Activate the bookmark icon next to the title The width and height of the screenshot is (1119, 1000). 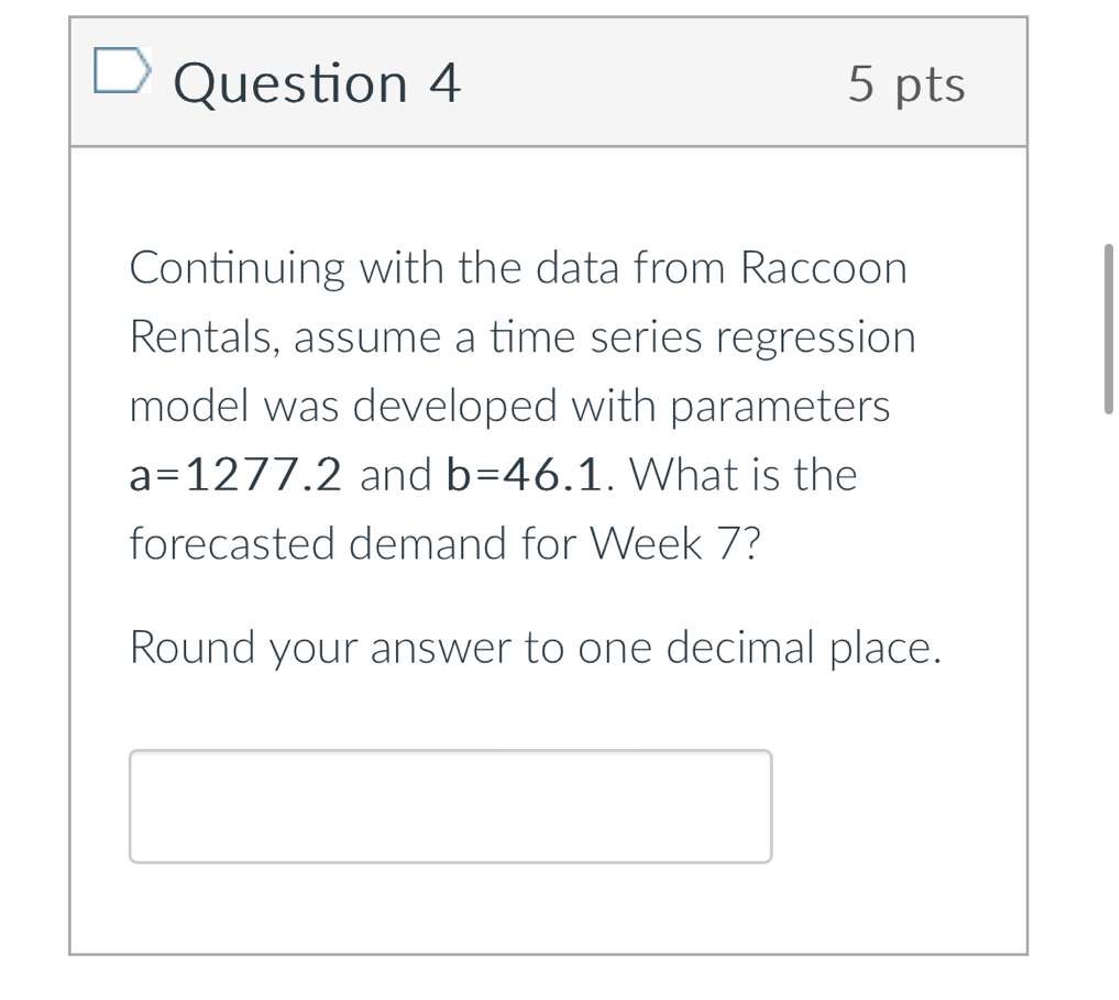121,70
